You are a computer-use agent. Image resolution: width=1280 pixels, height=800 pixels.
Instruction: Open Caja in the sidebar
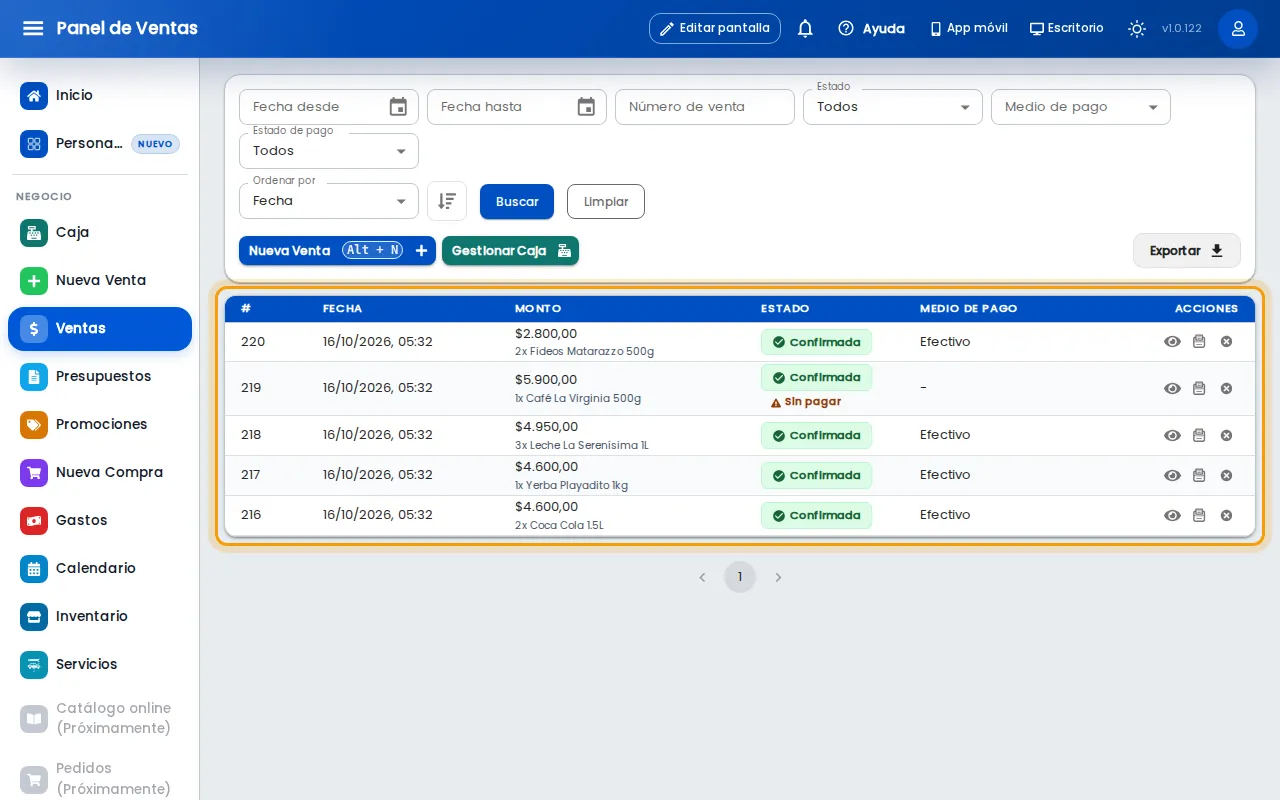(100, 233)
